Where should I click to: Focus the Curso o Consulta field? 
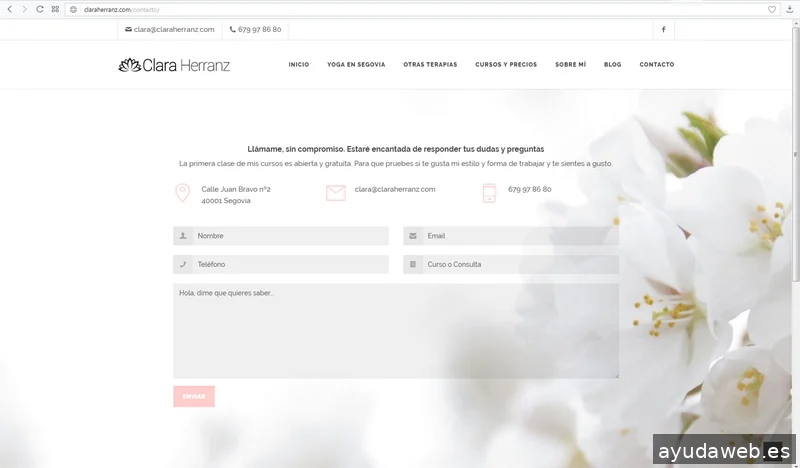511,264
